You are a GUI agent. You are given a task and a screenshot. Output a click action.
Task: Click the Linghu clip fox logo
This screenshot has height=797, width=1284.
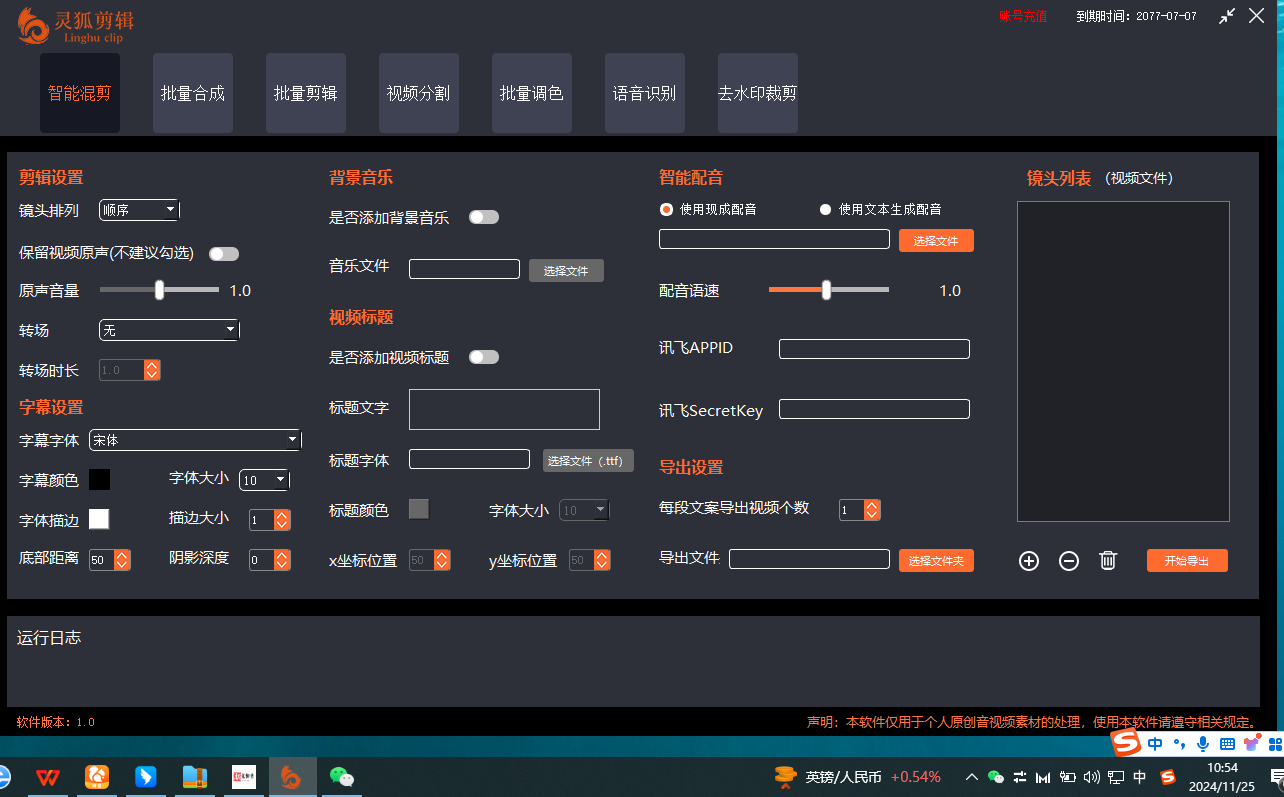pos(32,26)
